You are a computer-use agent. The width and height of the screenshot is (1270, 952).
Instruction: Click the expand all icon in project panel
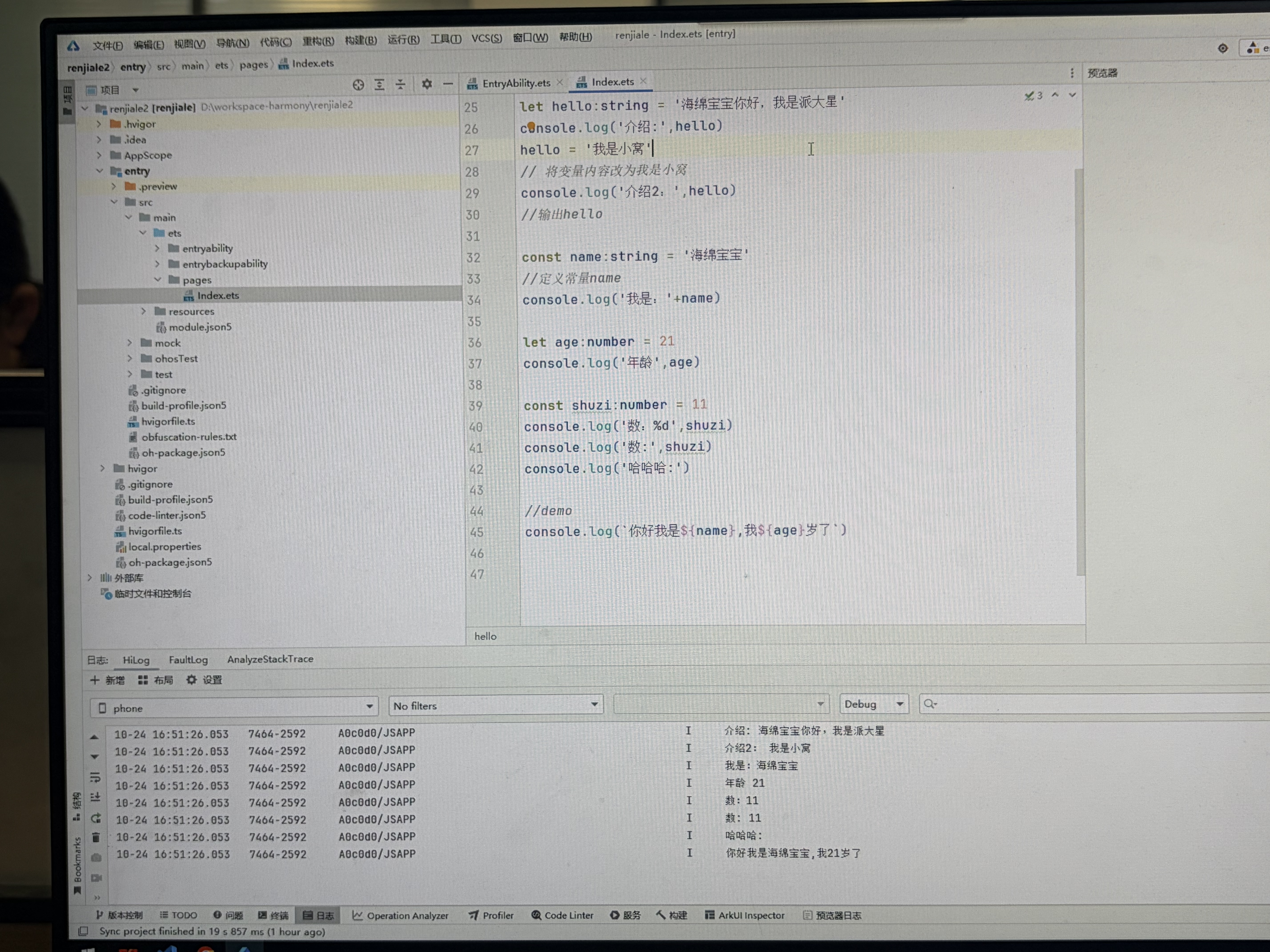(380, 85)
